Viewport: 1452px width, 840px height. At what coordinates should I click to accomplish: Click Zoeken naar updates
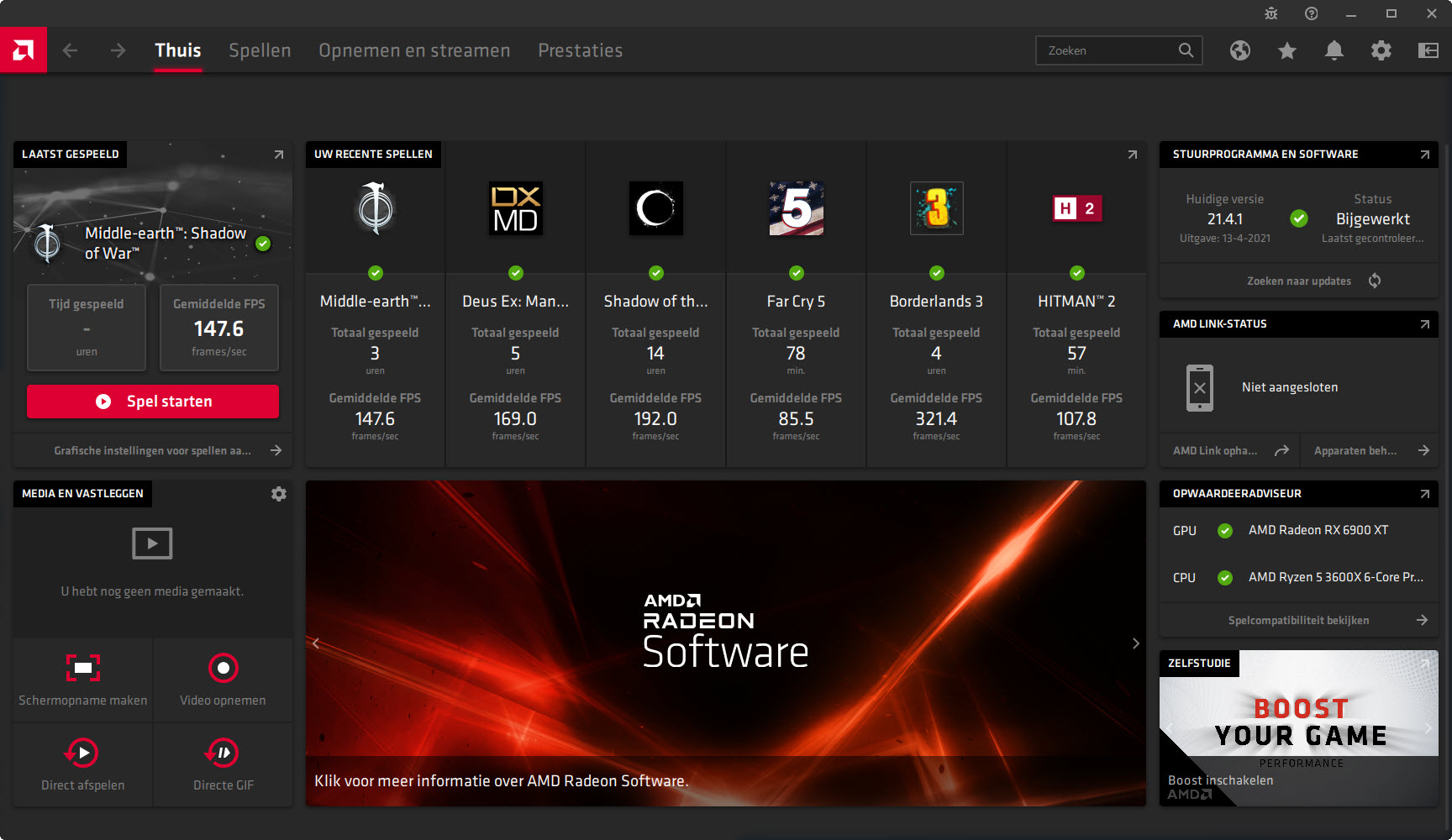tap(1299, 281)
